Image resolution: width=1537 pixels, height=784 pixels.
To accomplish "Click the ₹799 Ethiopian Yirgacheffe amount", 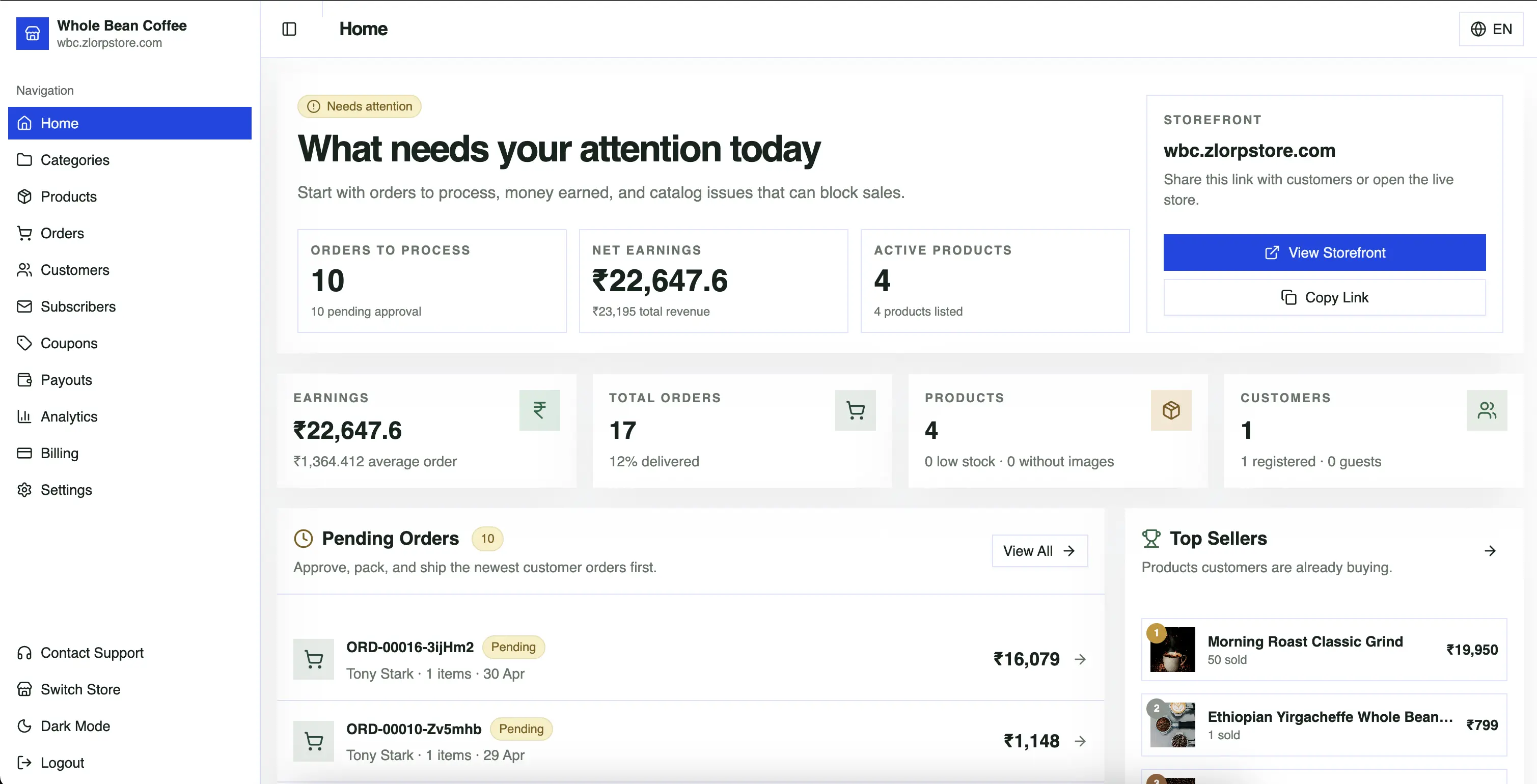I will (x=1482, y=725).
